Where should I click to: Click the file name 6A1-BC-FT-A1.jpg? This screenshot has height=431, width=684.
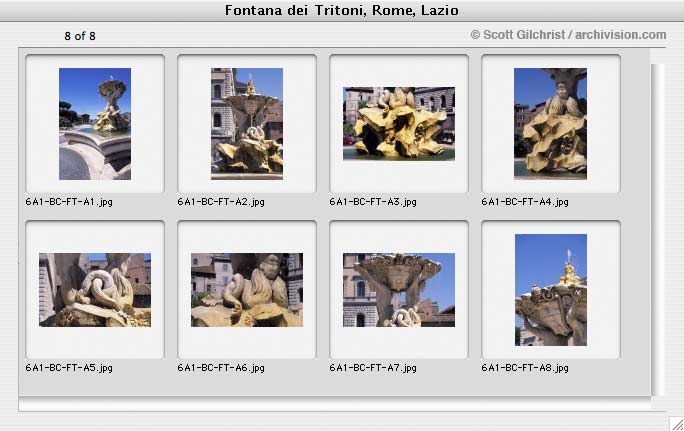[69, 202]
